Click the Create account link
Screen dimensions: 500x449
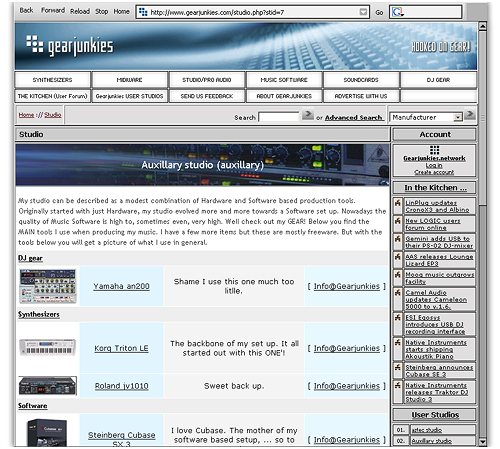[x=434, y=172]
